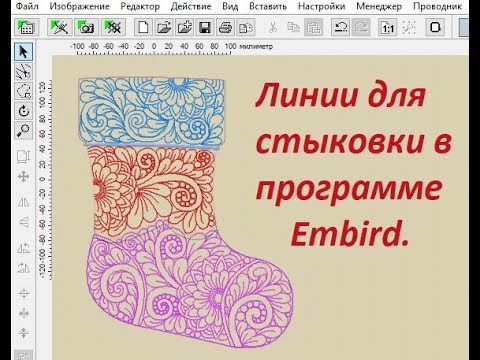The height and width of the screenshot is (360, 480).
Task: Click the flip vertically triangles icon
Action: click(24, 221)
